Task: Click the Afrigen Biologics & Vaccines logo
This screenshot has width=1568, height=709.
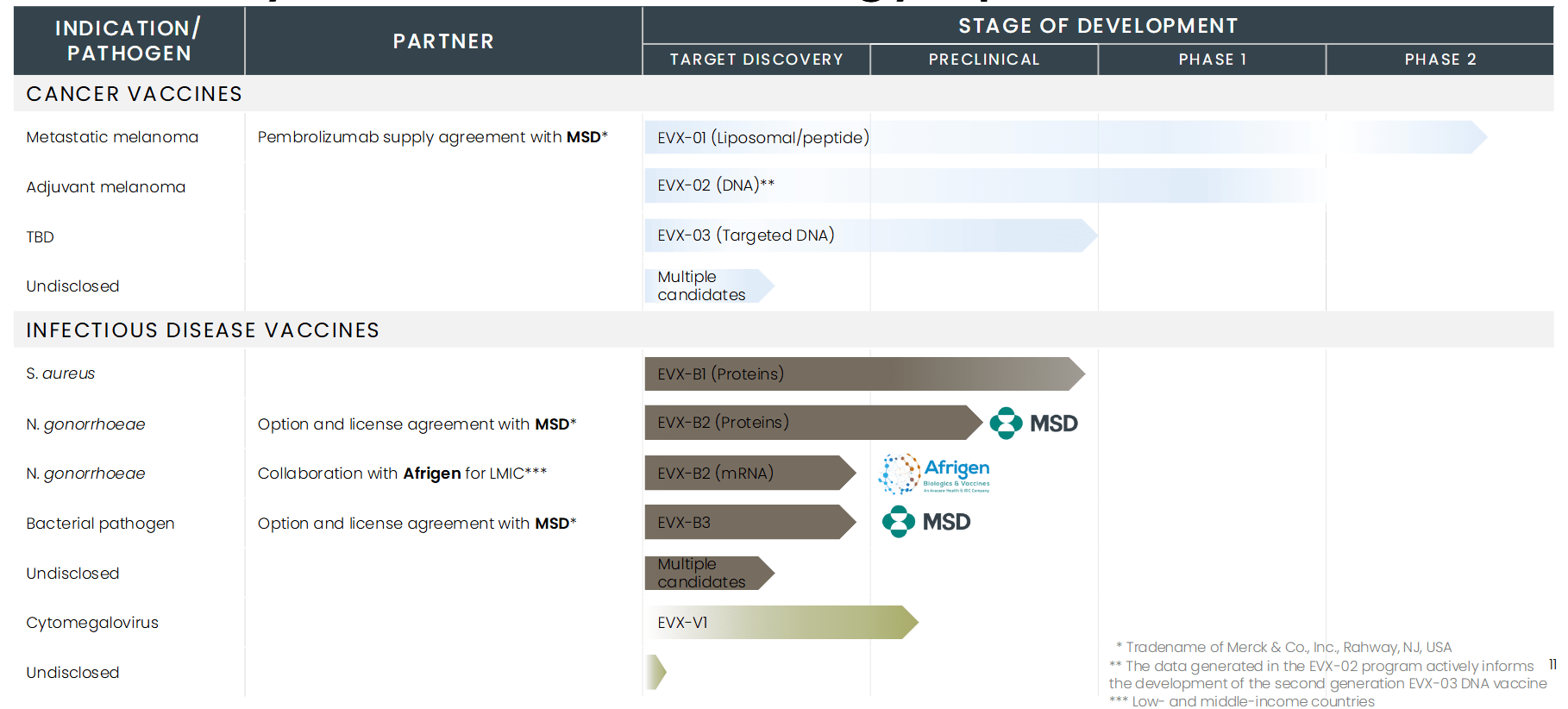Action: [x=934, y=474]
